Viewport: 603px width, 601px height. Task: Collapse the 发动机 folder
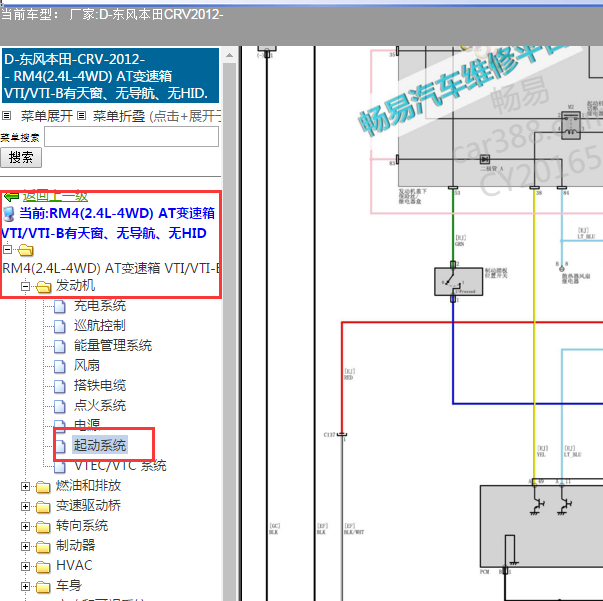25,286
